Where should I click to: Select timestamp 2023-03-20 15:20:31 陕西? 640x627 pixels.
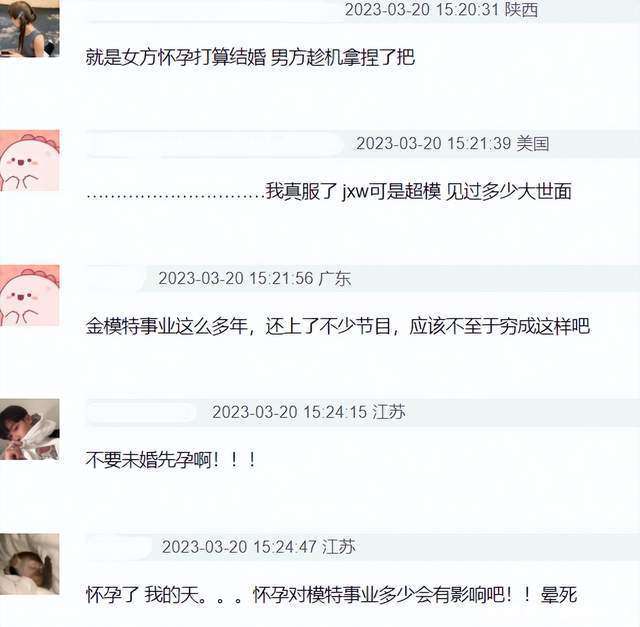click(441, 10)
